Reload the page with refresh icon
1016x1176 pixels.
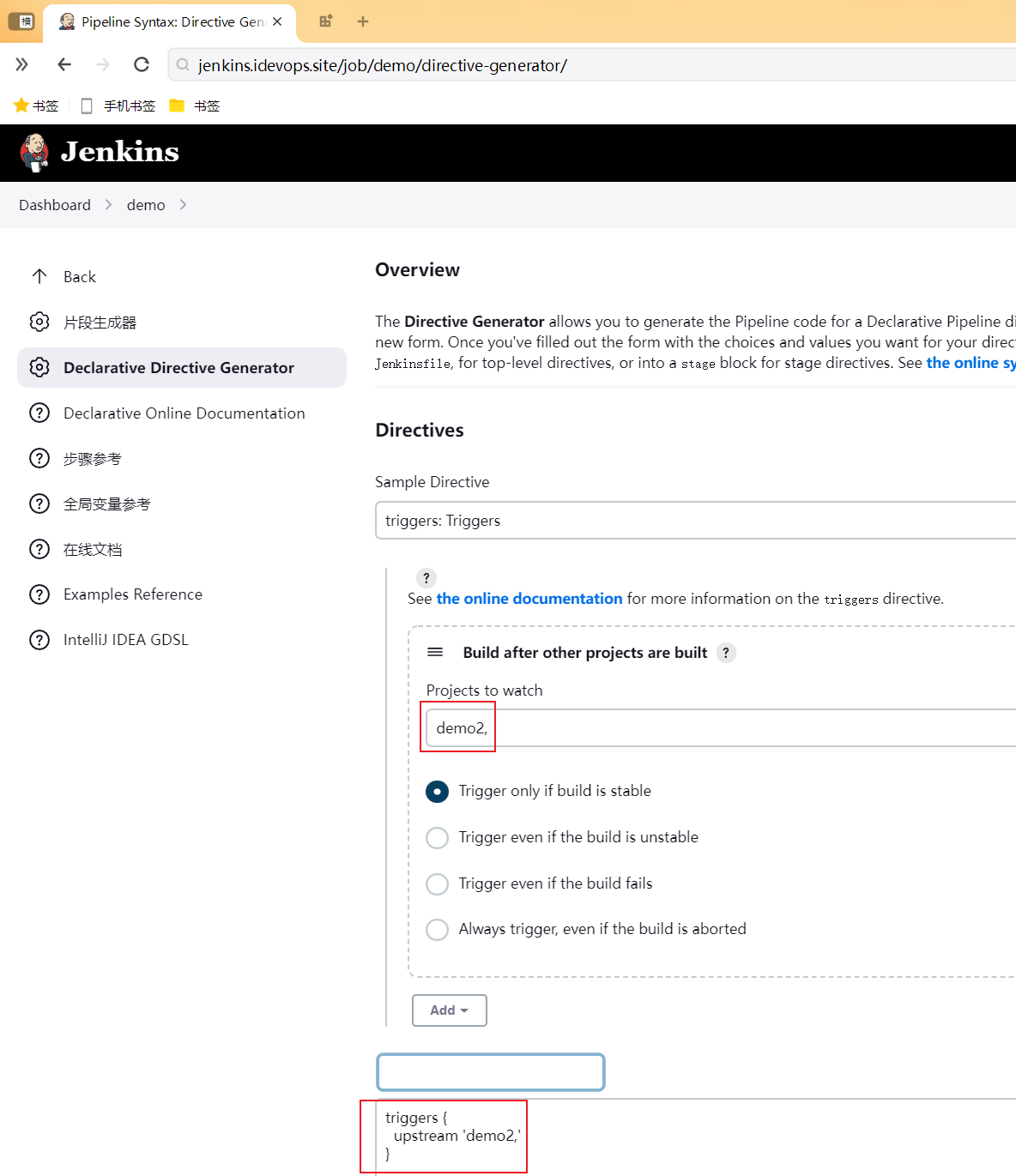pos(142,64)
